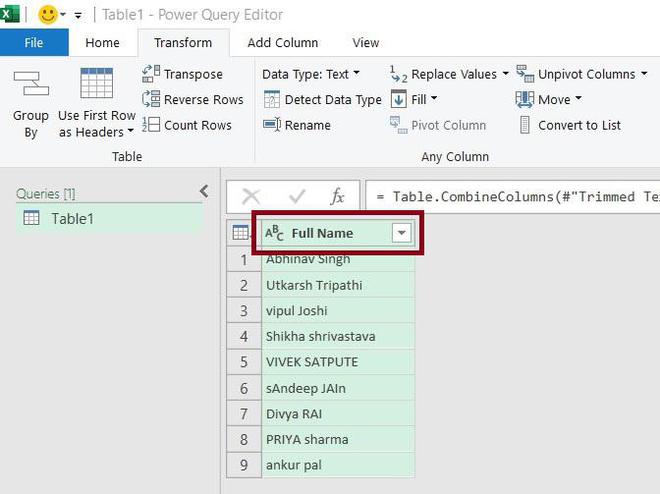Click the Count Rows icon
This screenshot has height=494, width=660.
(x=151, y=125)
